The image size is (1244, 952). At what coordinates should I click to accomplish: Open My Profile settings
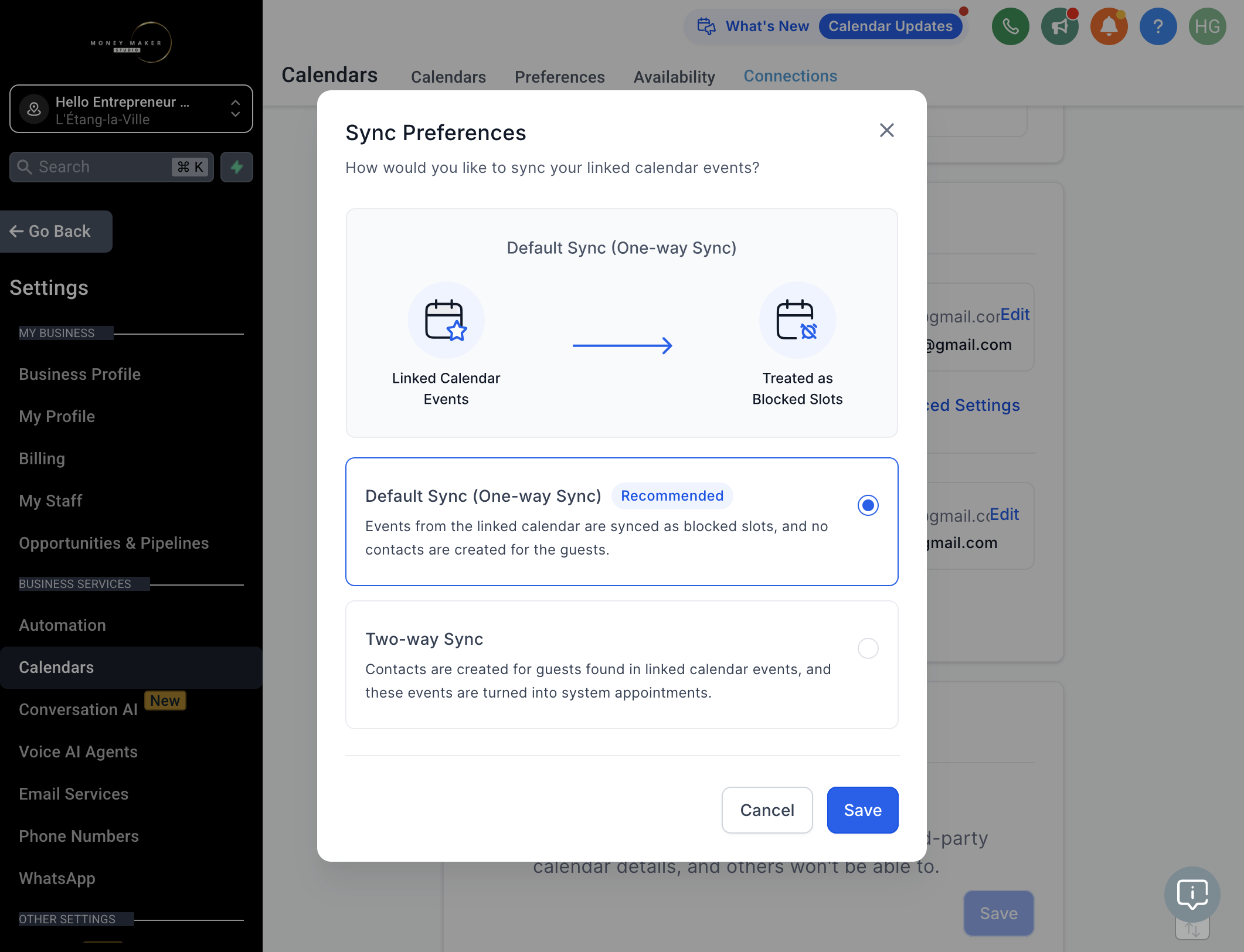pos(57,416)
